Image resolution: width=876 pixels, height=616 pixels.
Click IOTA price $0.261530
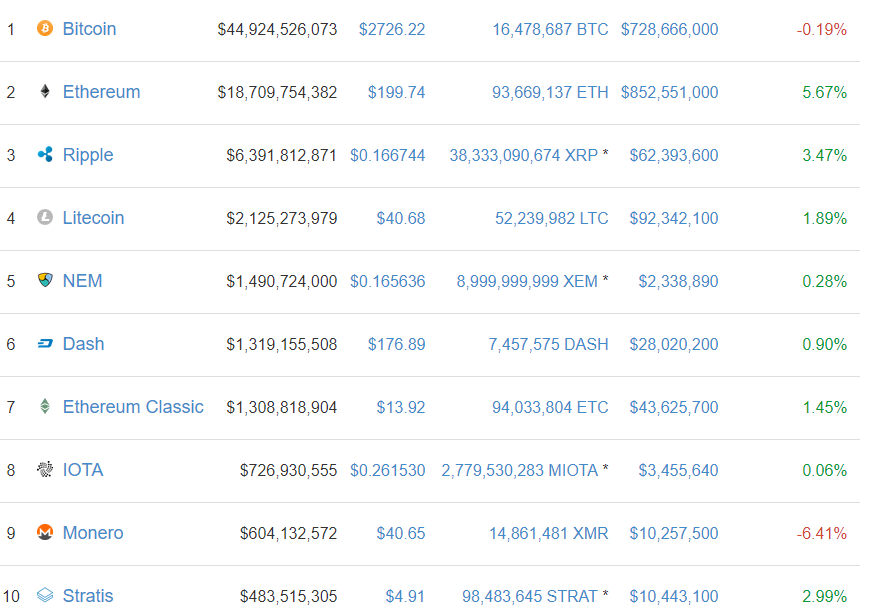[387, 471]
